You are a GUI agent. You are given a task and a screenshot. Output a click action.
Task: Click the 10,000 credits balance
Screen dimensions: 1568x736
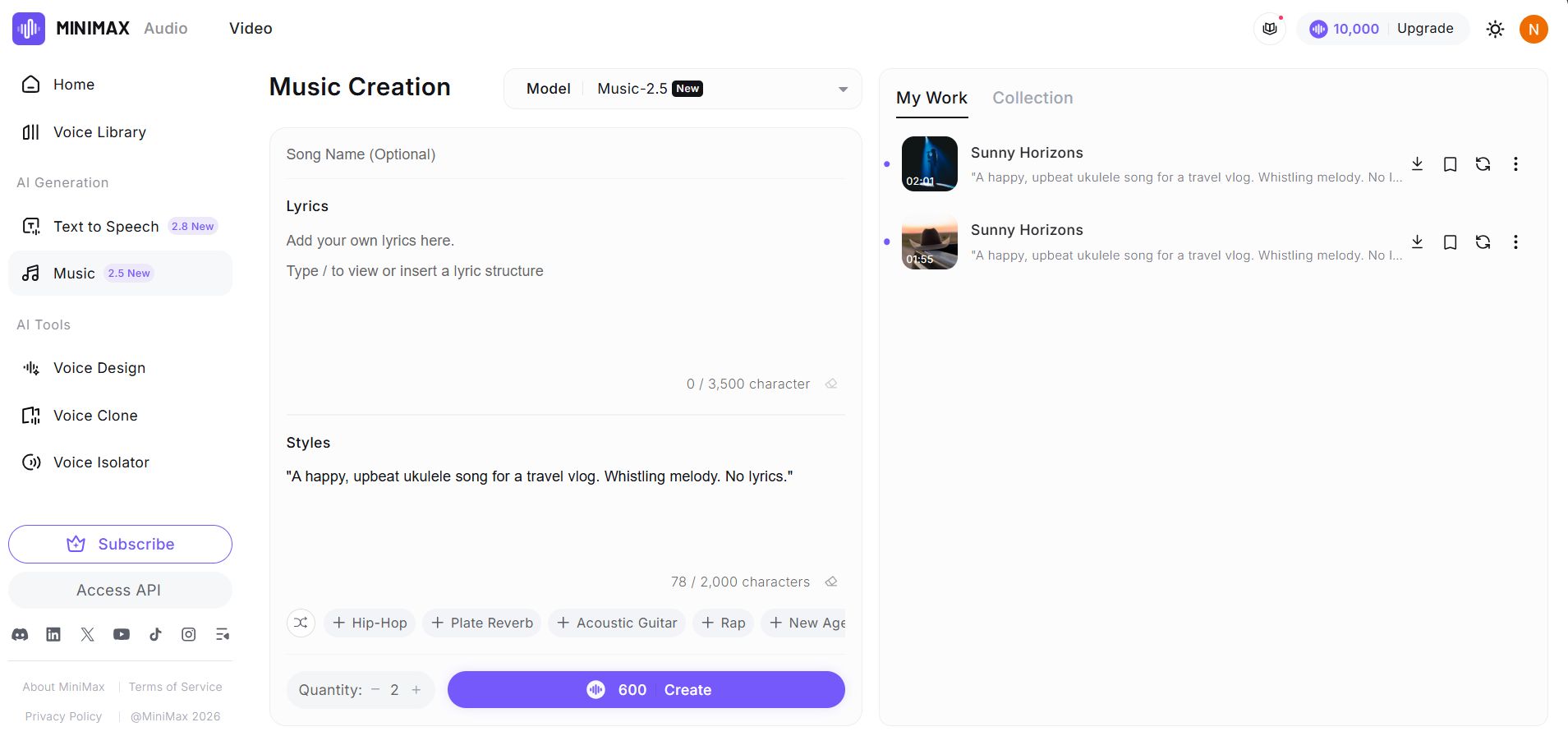1345,29
